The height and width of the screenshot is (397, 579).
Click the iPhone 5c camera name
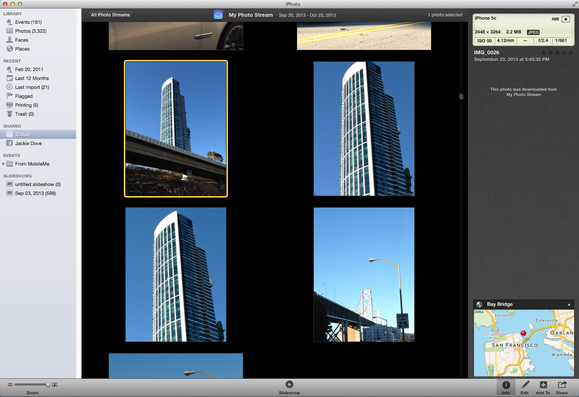[x=485, y=18]
